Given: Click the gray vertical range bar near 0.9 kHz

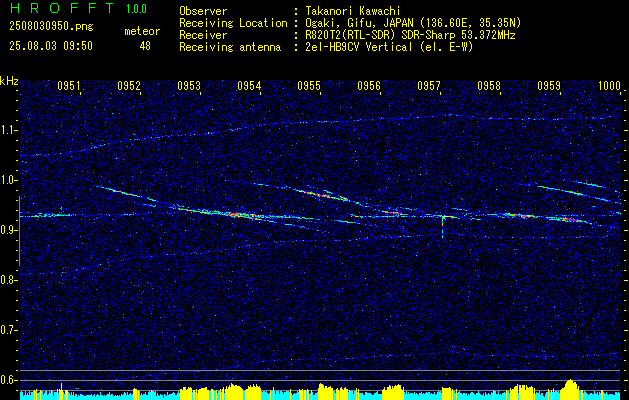Looking at the screenshot, I should coord(19,231).
